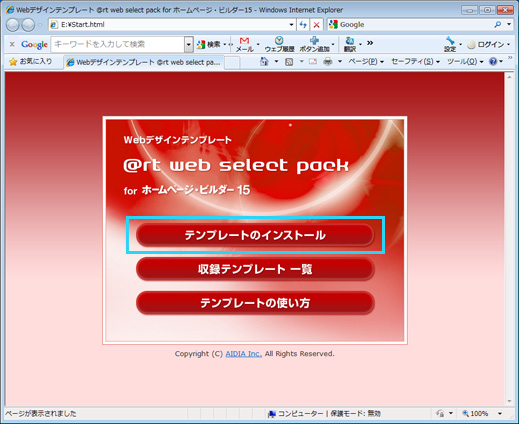Open the zoom level dropdown arrow
The width and height of the screenshot is (519, 424).
click(500, 413)
